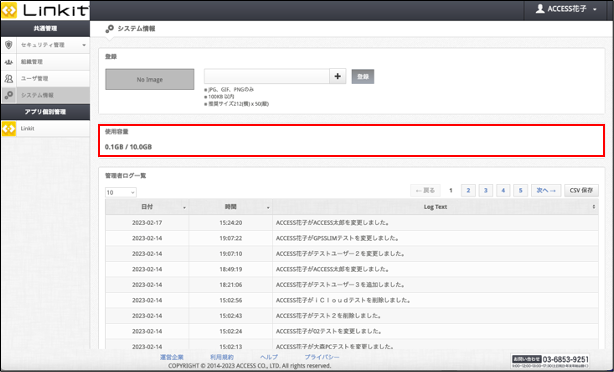Viewport: 614px width, 372px height.
Task: Open the 利用規約 footer link
Action: [222, 357]
